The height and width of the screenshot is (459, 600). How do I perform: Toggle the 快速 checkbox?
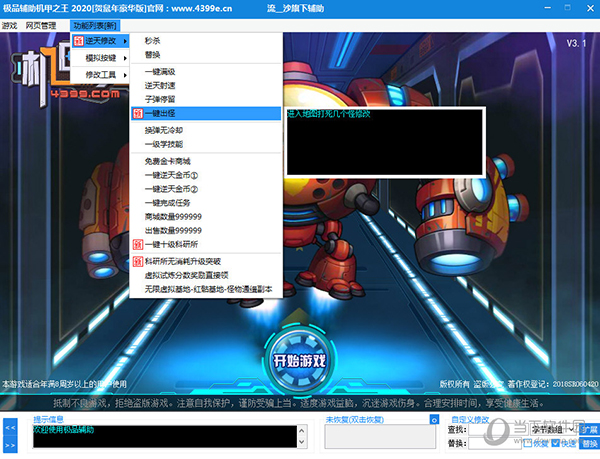click(x=555, y=442)
